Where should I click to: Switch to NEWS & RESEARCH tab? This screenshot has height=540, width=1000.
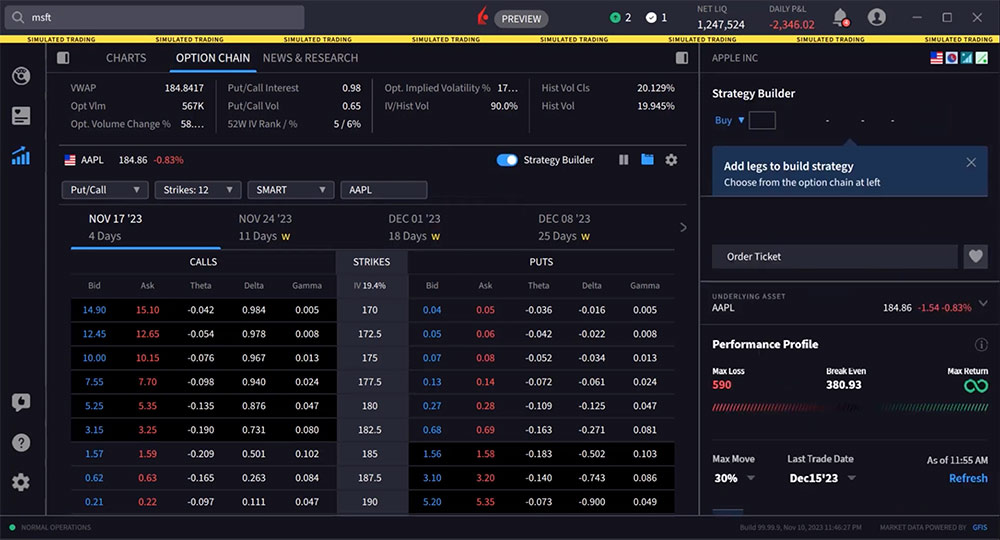310,58
